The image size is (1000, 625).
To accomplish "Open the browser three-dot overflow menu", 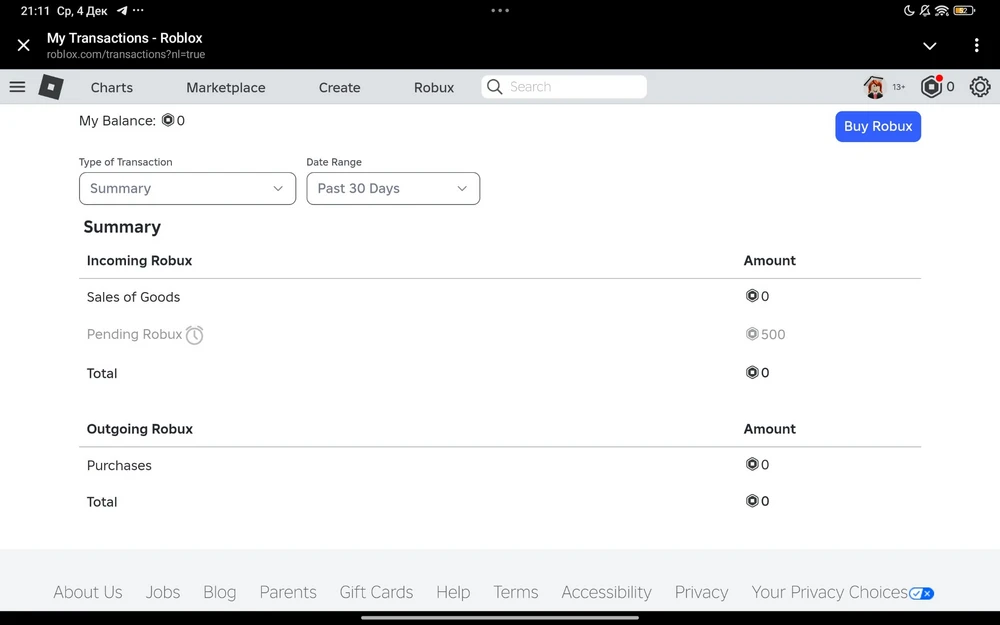I will pos(976,45).
